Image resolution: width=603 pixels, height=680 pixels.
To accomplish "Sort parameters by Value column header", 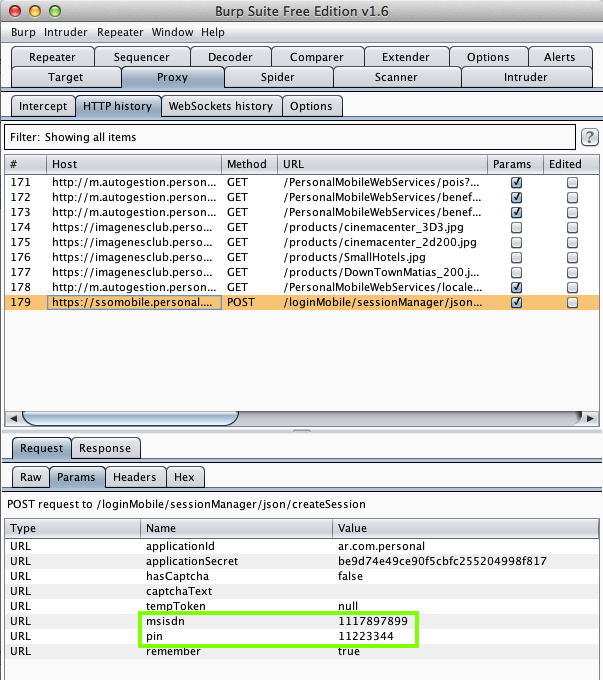I will coord(465,528).
